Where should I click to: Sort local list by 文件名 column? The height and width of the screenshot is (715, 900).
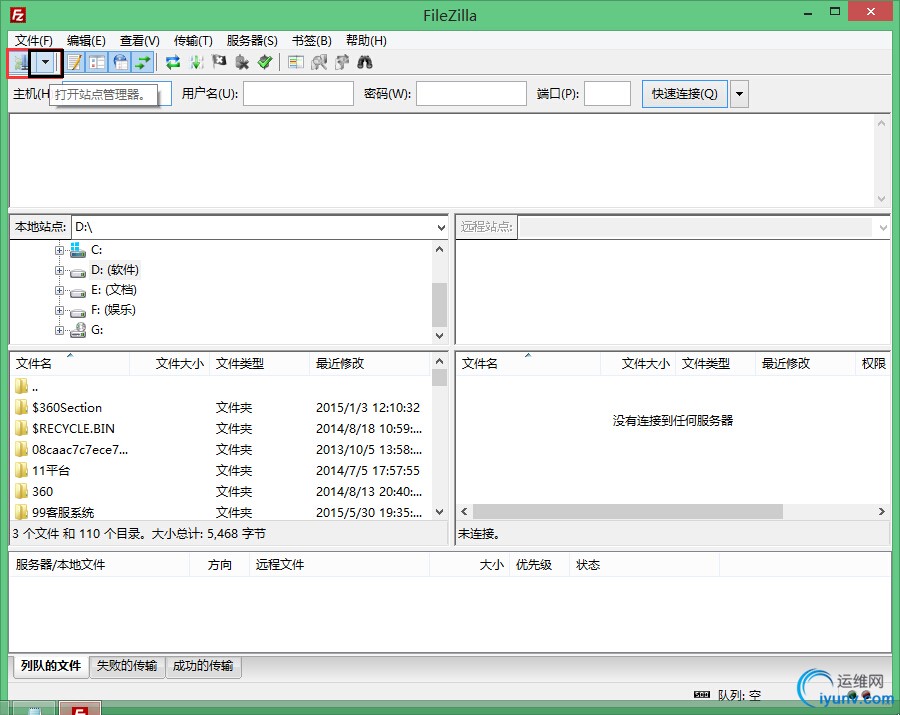click(x=70, y=363)
